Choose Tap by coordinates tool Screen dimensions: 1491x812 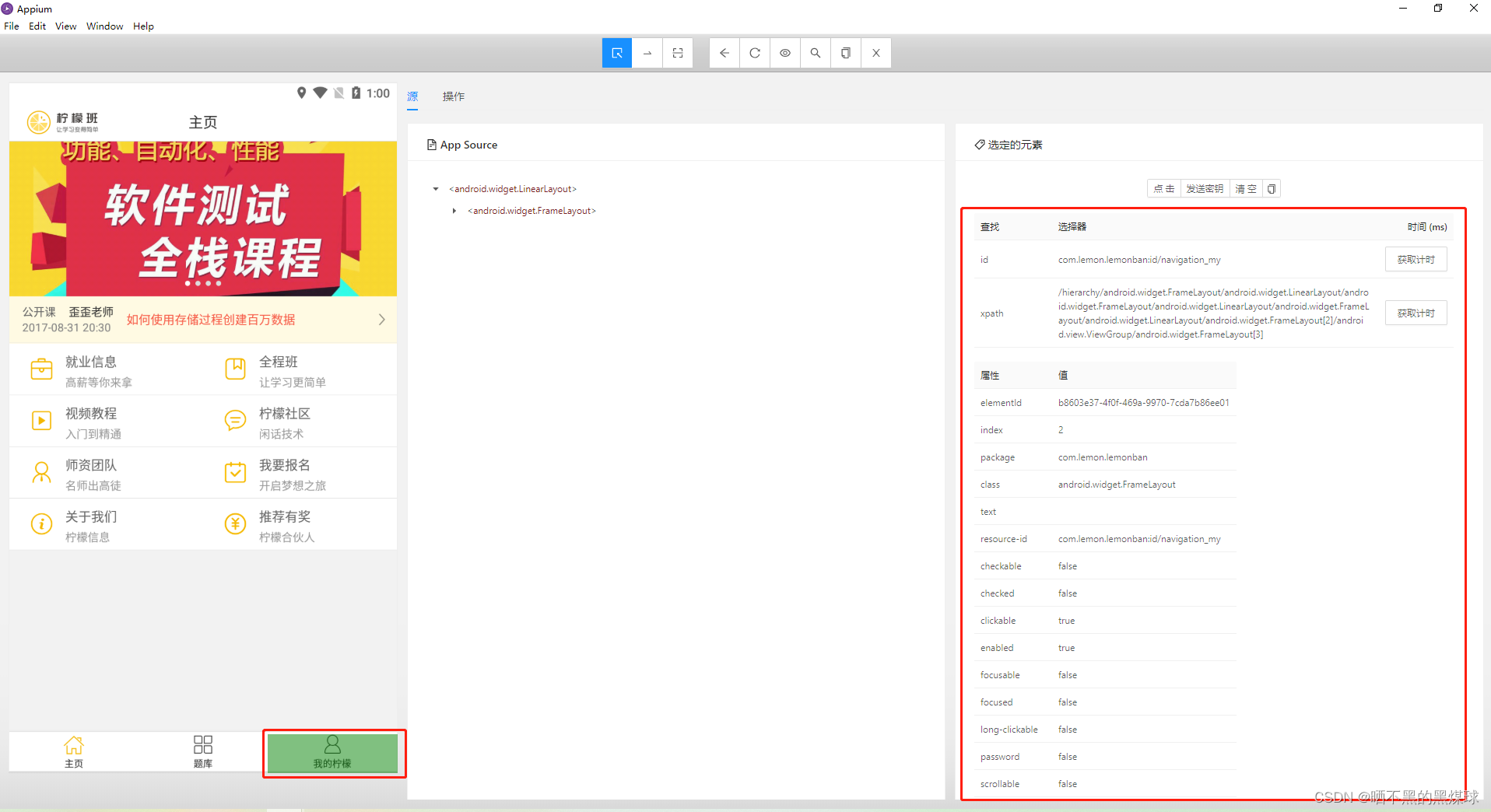678,53
